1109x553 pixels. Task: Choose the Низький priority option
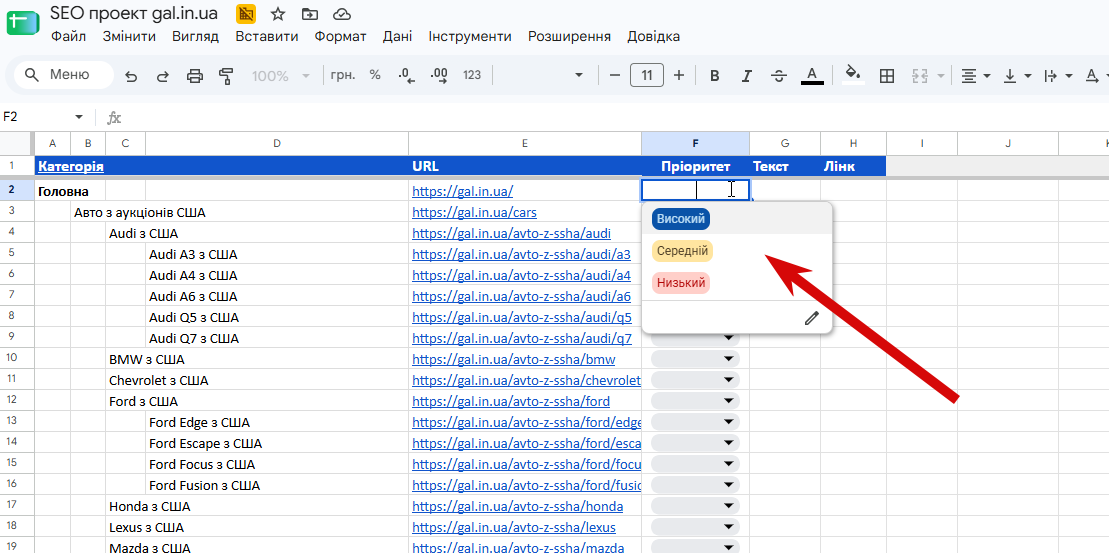[x=680, y=283]
